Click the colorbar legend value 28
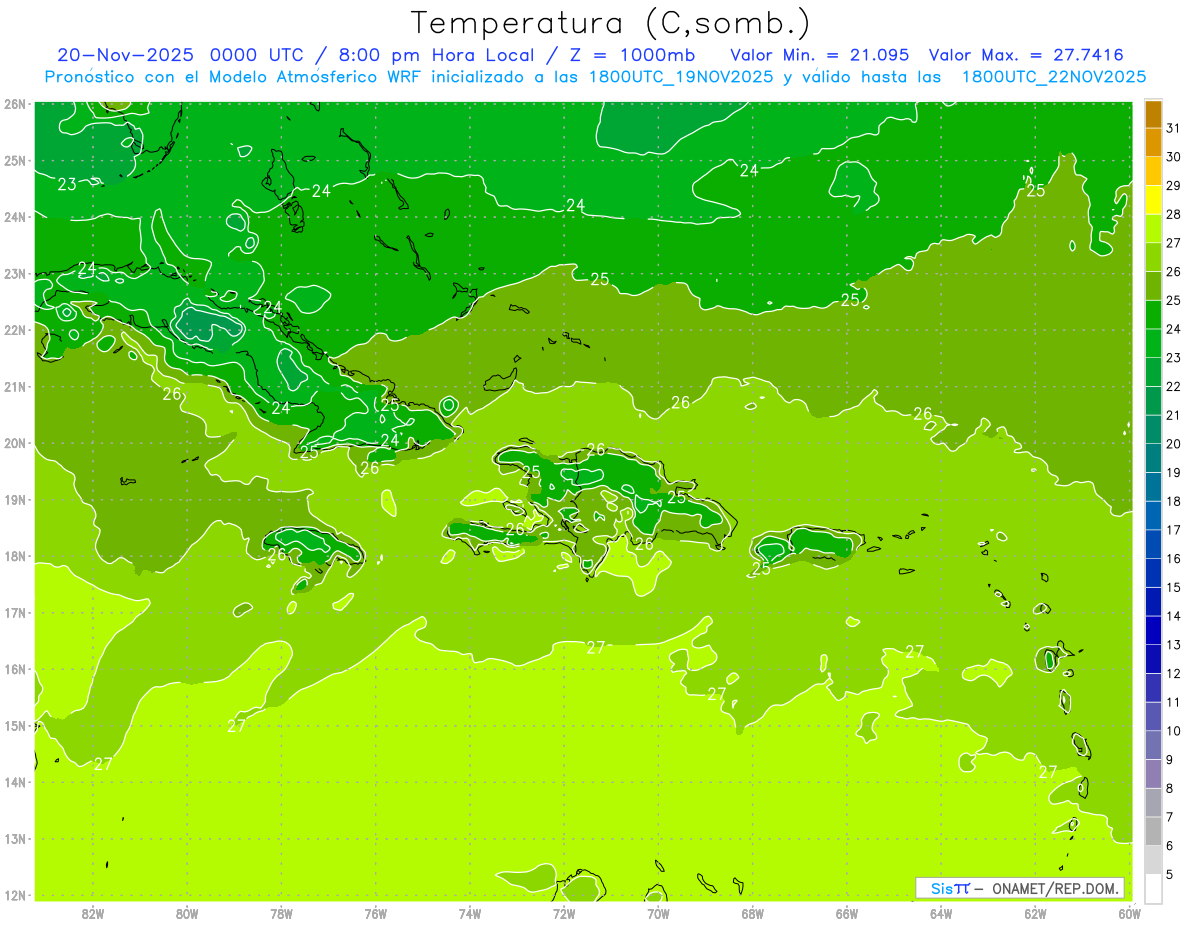This screenshot has height=927, width=1200. pyautogui.click(x=1173, y=214)
